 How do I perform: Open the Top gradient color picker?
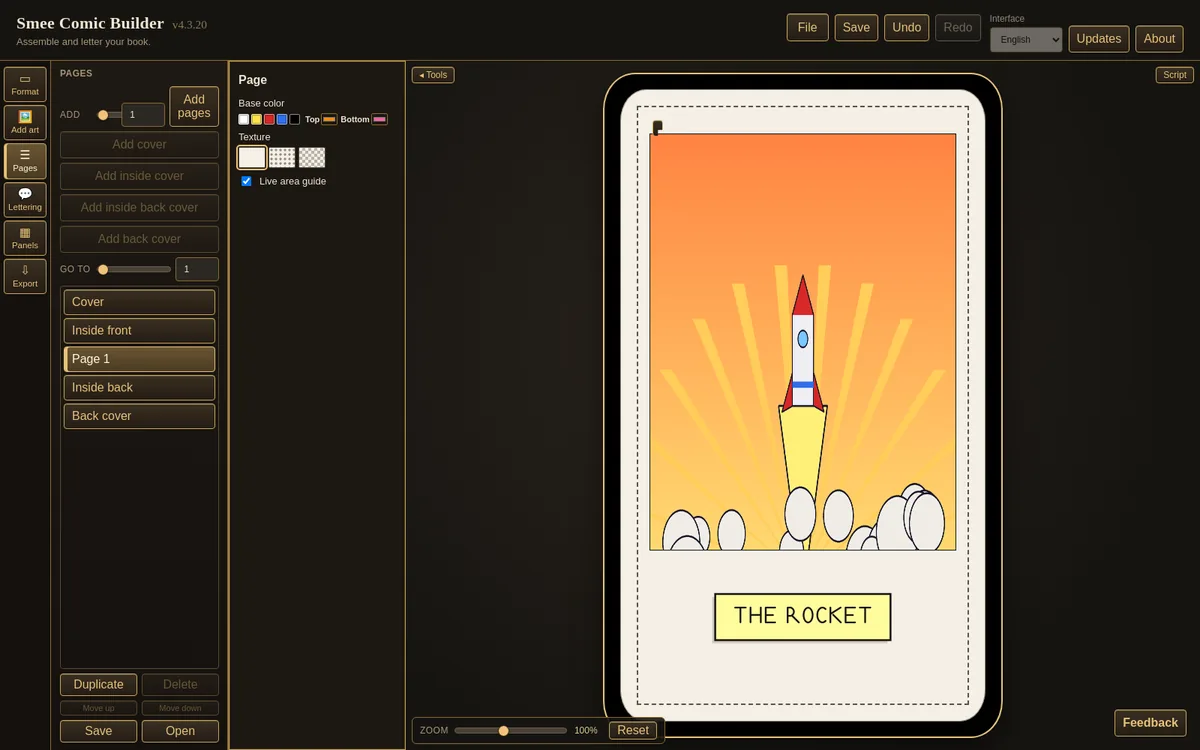(329, 119)
